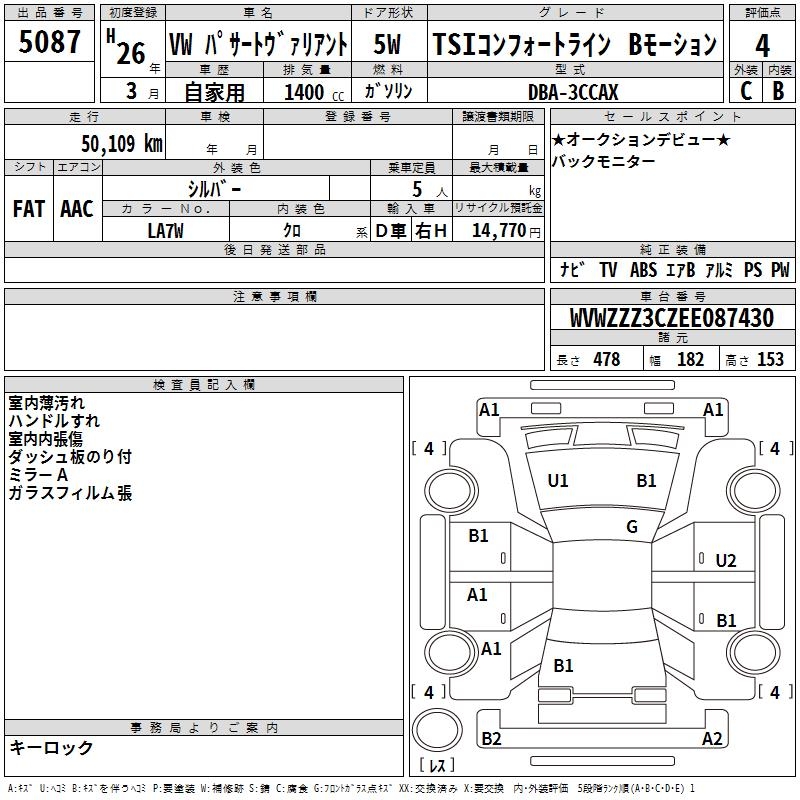Click the ナビ equipment entry
Viewport: 800px width, 800px height.
[572, 270]
